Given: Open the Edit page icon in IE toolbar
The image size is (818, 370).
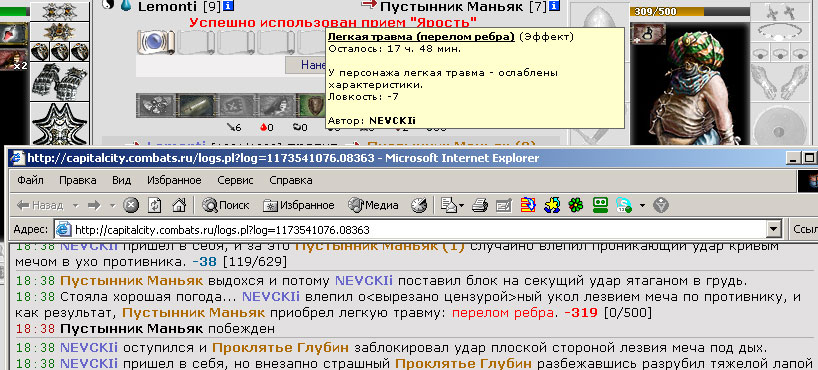Looking at the screenshot, I should tap(503, 206).
